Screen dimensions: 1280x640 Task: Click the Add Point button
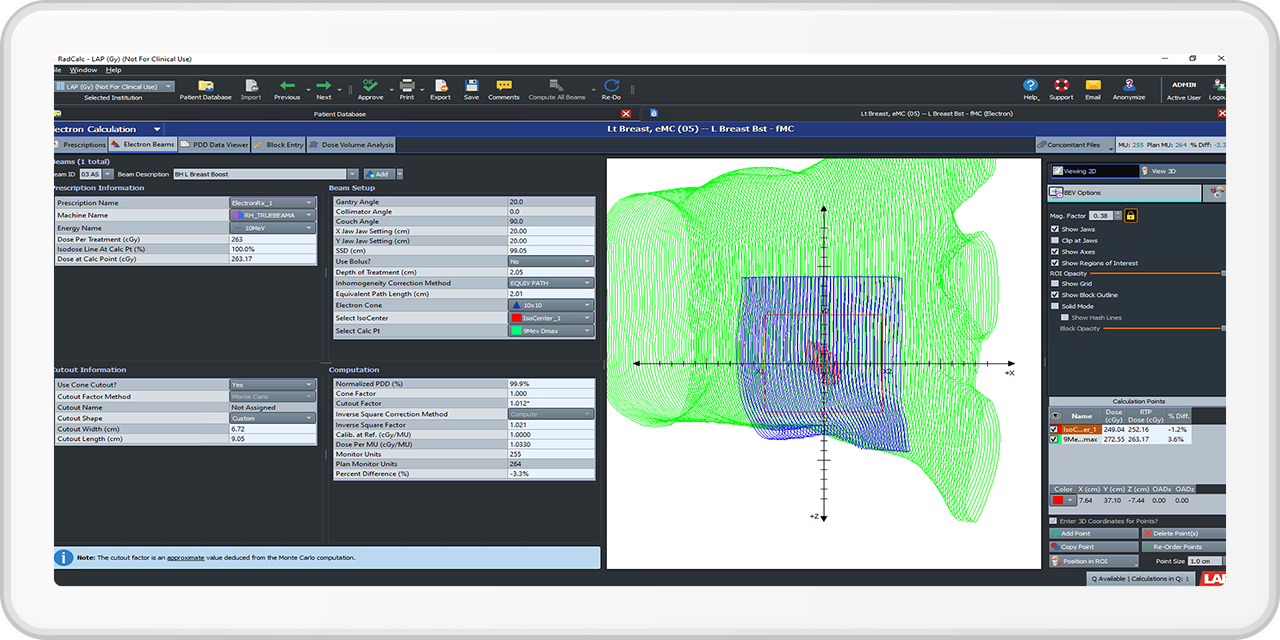[x=1093, y=534]
